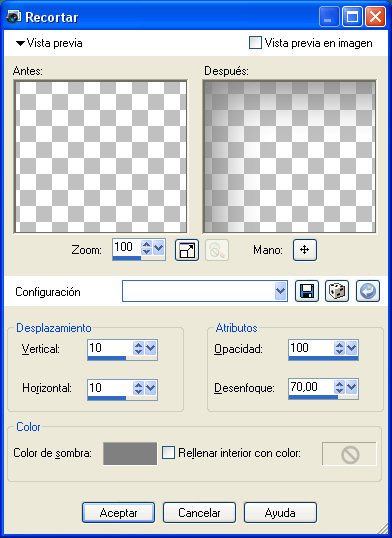Click the fit-to-window zoom icon
The image size is (392, 538).
tap(187, 250)
